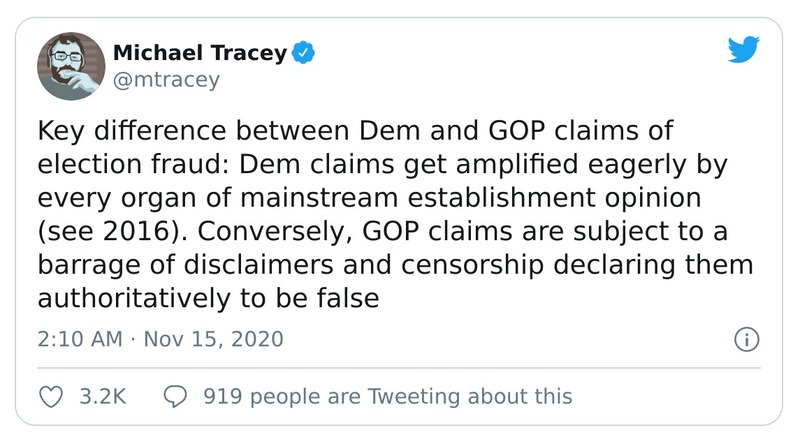
Task: Open Michael Tracey's profile avatar
Action: tap(70, 65)
